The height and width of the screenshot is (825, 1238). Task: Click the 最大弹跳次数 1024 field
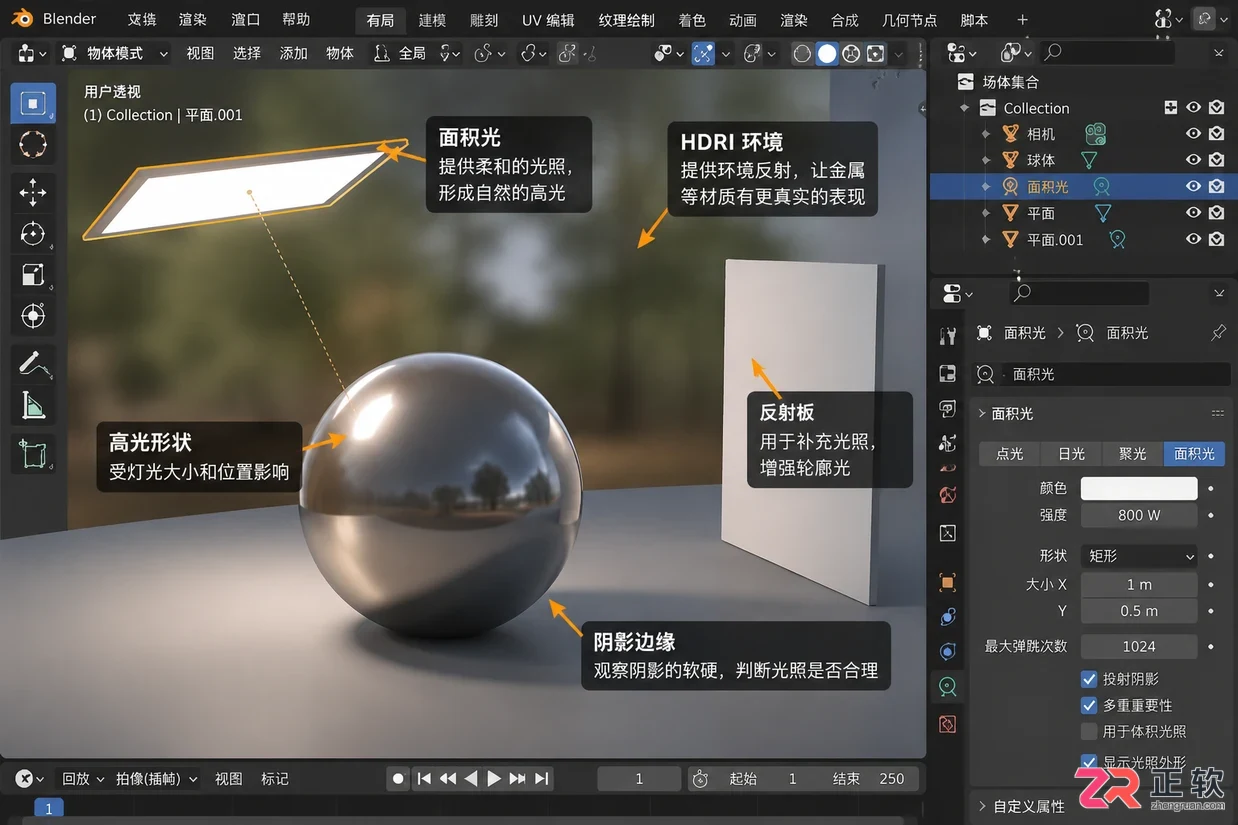pyautogui.click(x=1139, y=646)
